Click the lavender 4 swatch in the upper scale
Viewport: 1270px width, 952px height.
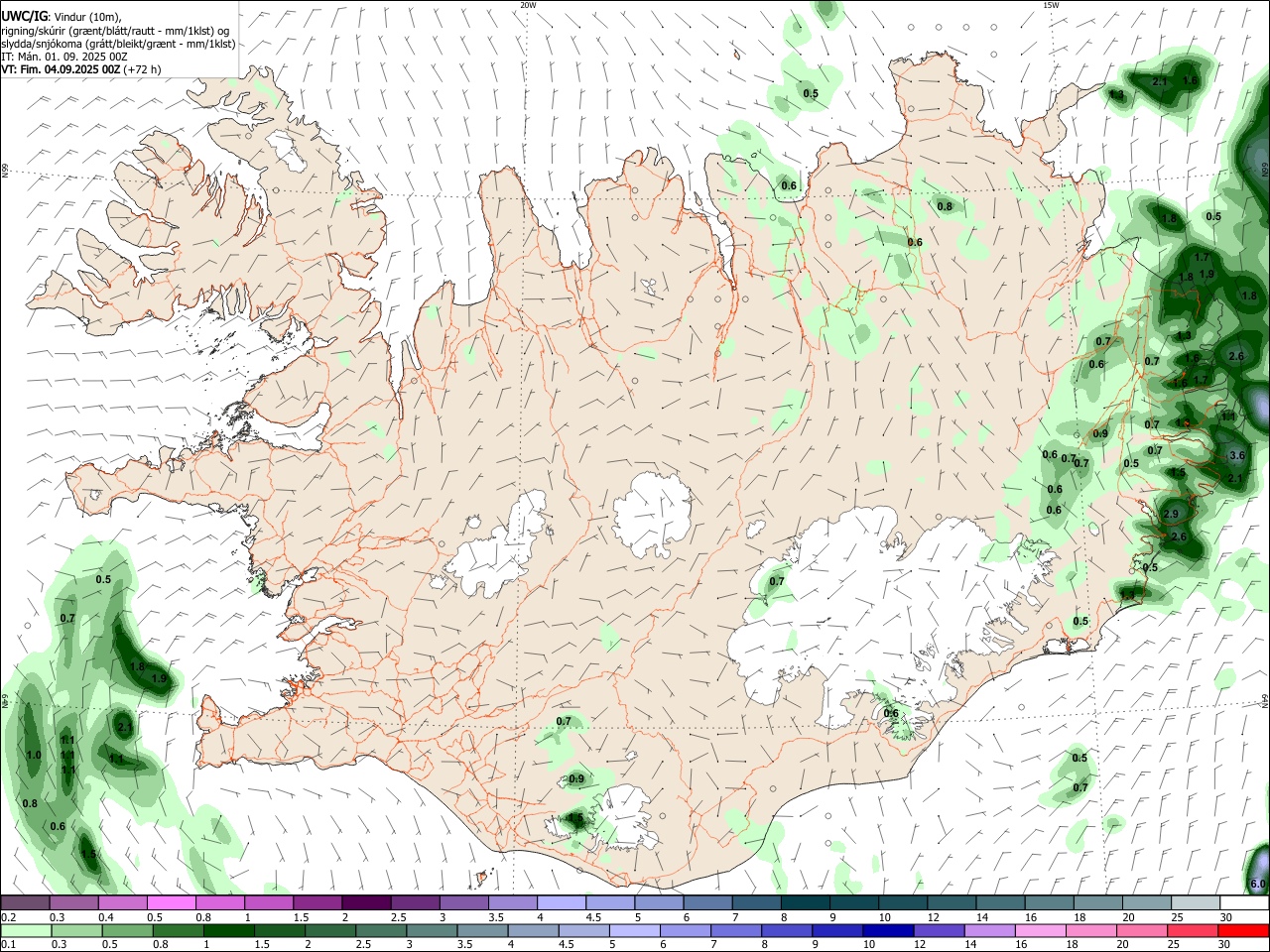[561, 902]
